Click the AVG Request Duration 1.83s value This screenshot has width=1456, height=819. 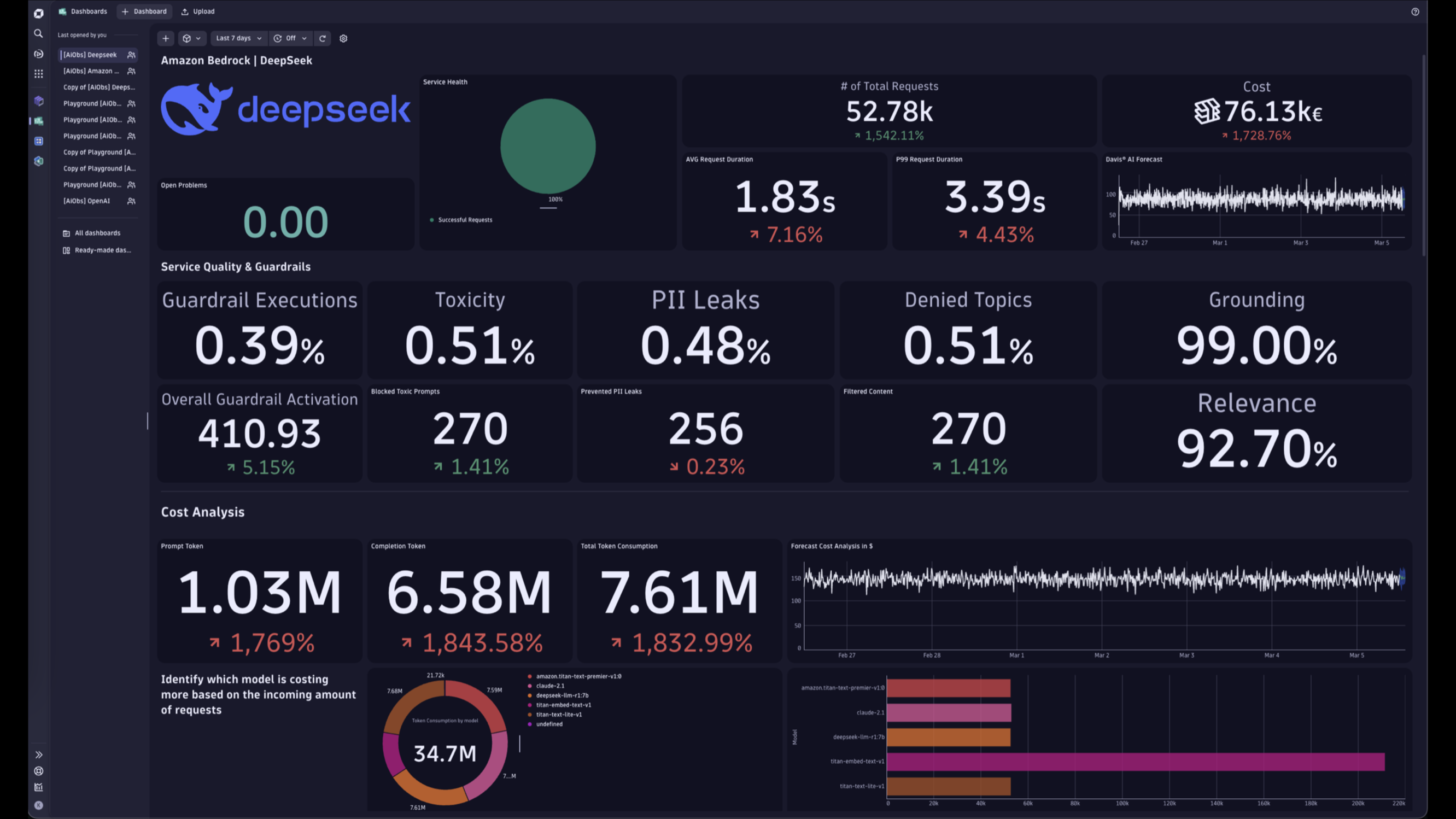pos(785,197)
